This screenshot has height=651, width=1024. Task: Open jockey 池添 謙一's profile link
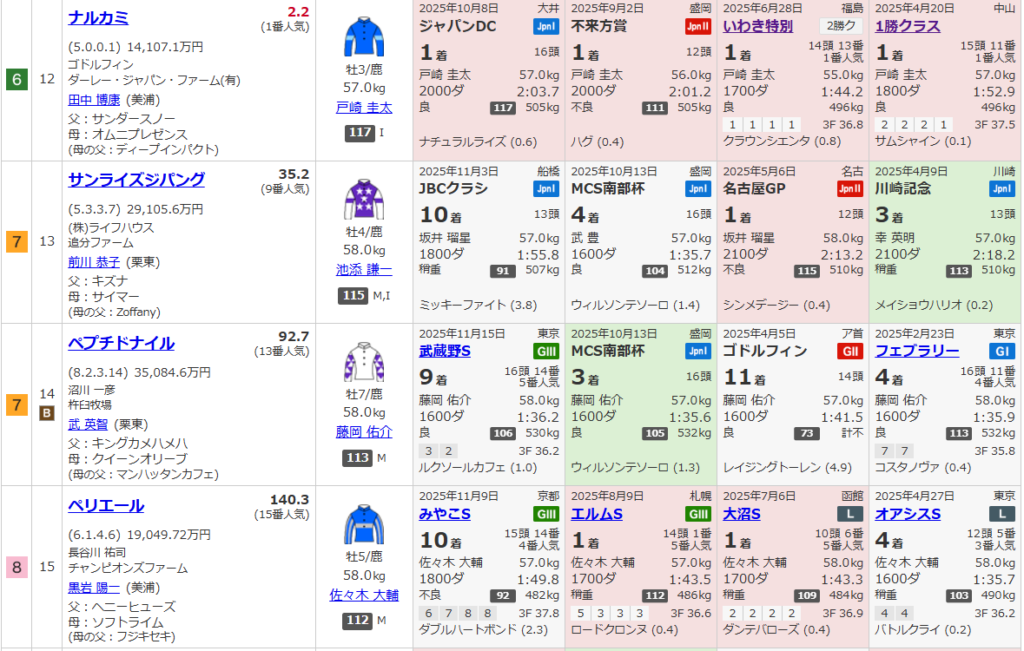pyautogui.click(x=364, y=270)
